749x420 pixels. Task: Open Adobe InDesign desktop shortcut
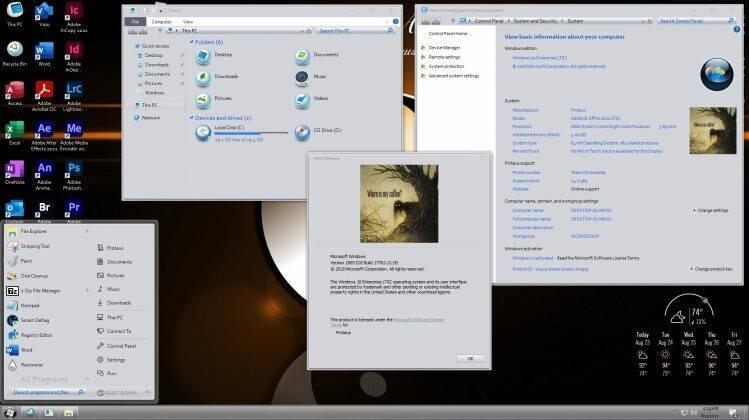(74, 57)
